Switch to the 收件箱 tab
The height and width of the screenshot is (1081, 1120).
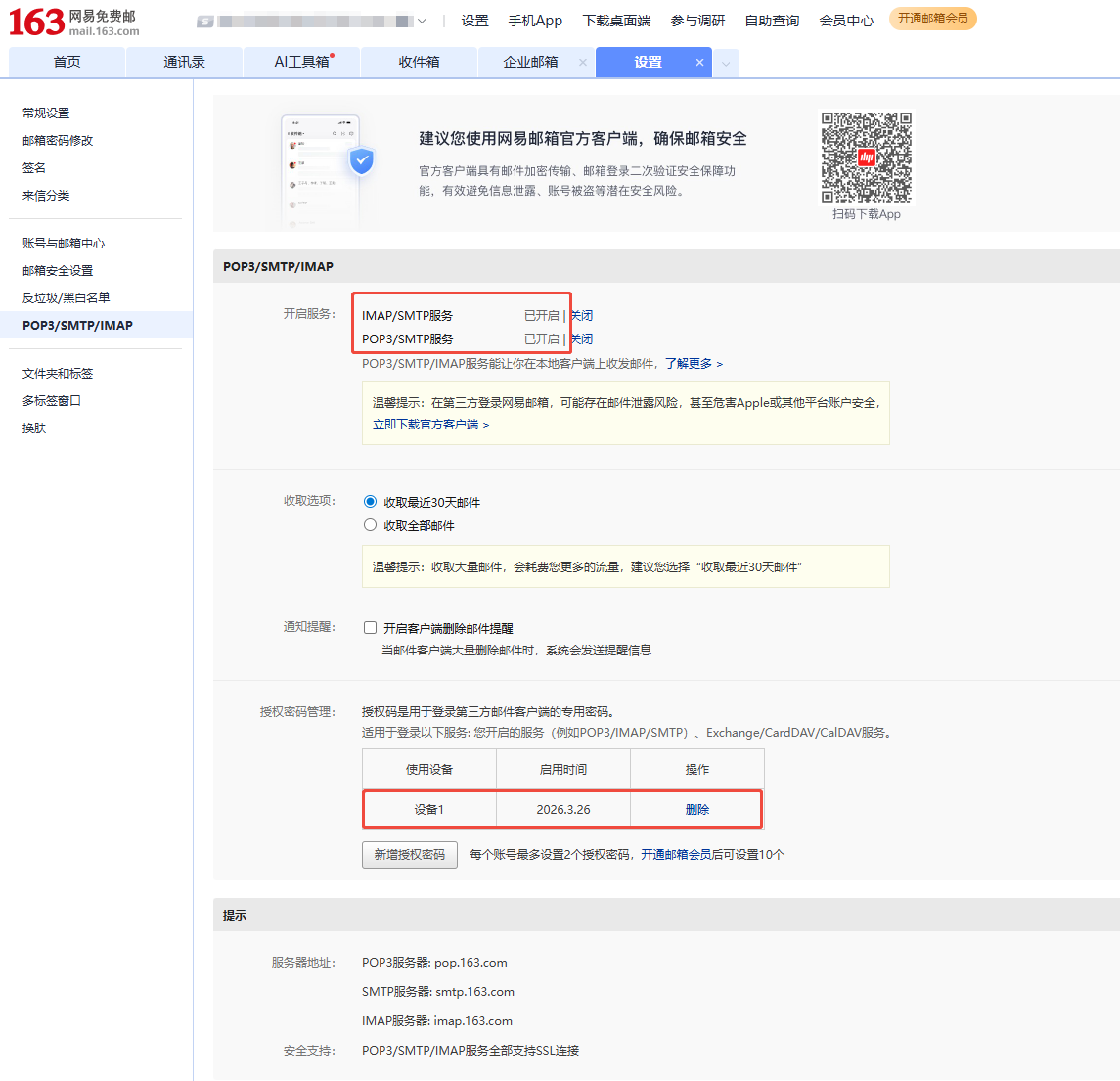(x=419, y=62)
